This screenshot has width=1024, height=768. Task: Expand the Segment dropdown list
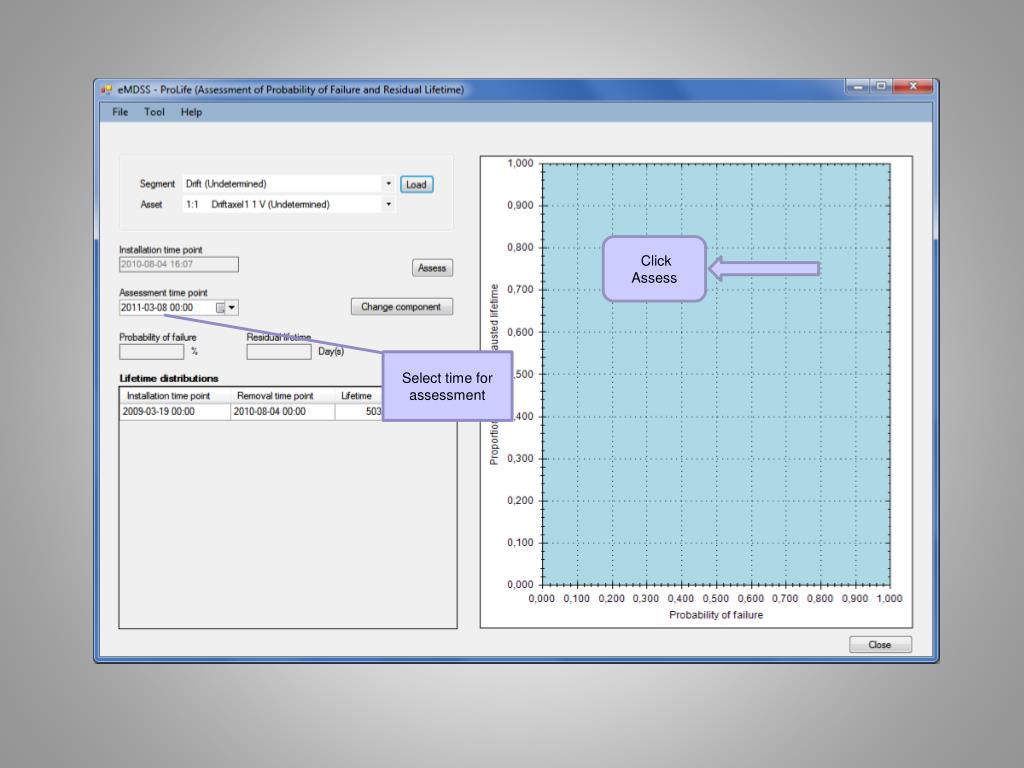[x=388, y=184]
